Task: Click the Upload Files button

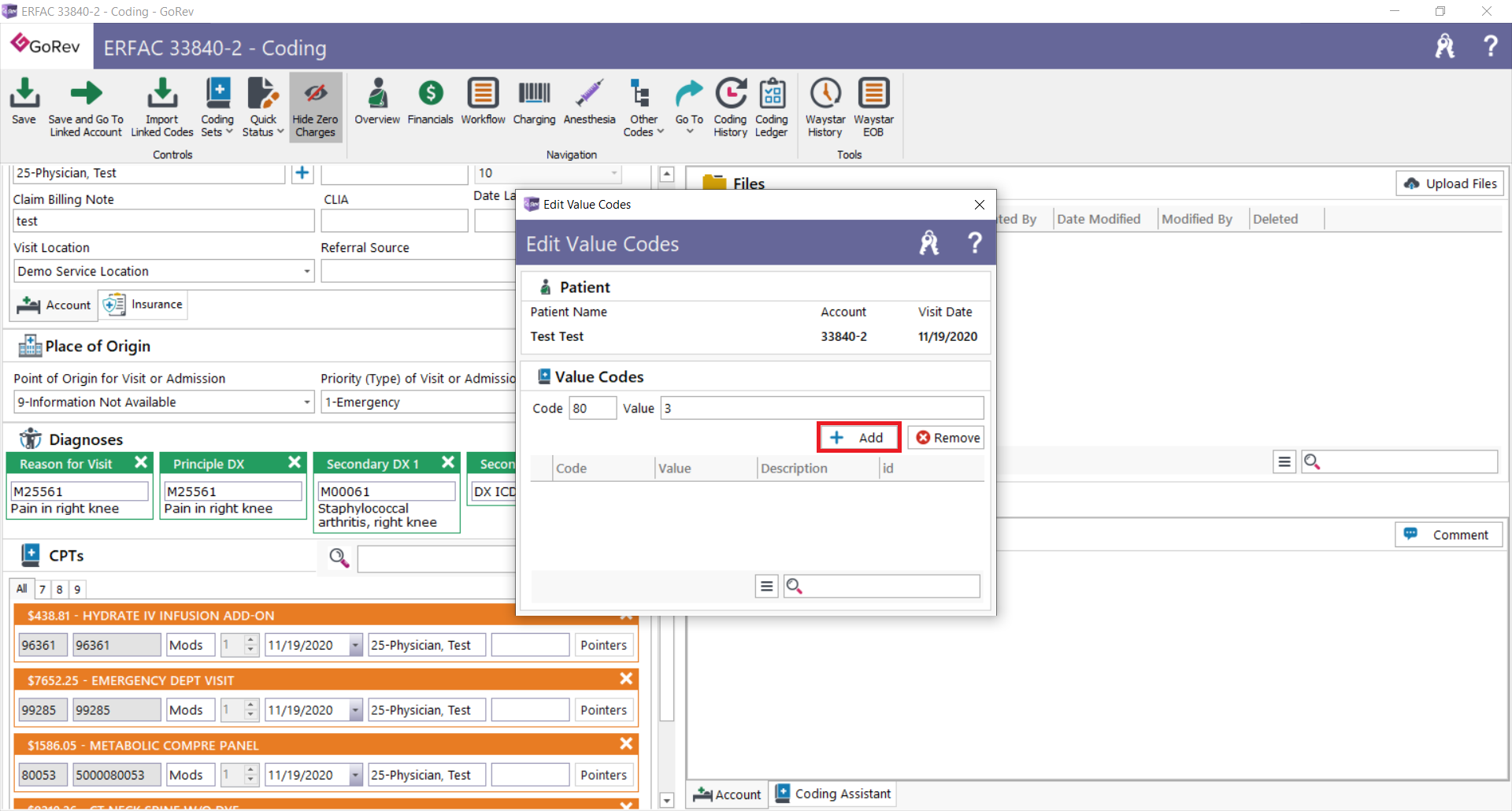Action: click(x=1450, y=183)
